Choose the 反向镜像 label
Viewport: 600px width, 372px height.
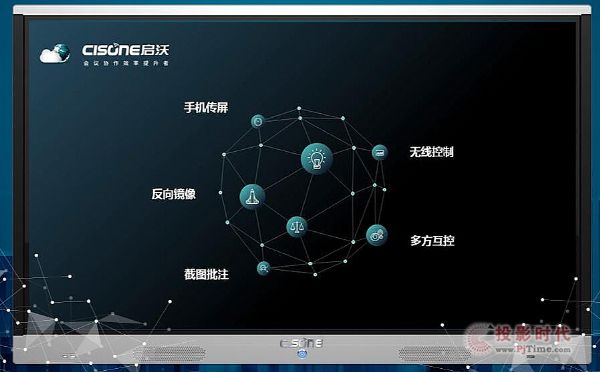tap(174, 194)
